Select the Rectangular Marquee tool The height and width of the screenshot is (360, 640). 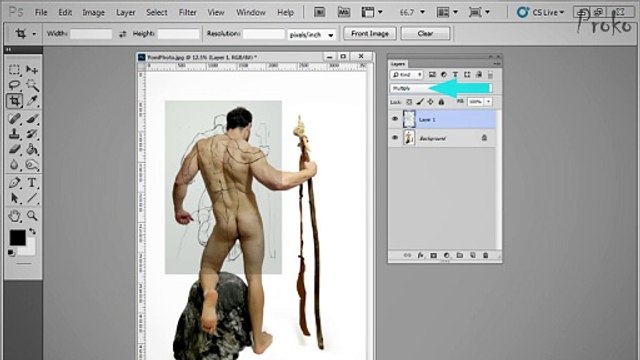click(x=14, y=70)
